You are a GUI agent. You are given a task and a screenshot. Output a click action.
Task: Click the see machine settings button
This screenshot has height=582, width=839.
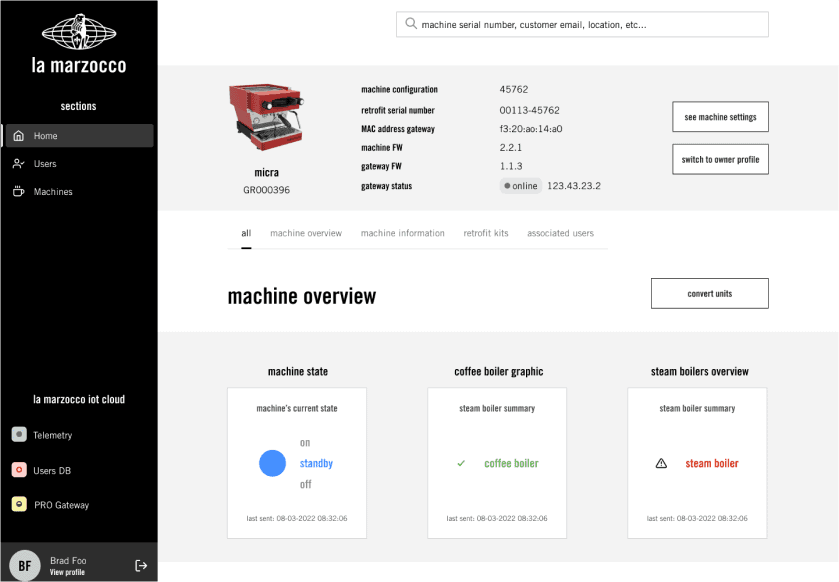tap(720, 117)
